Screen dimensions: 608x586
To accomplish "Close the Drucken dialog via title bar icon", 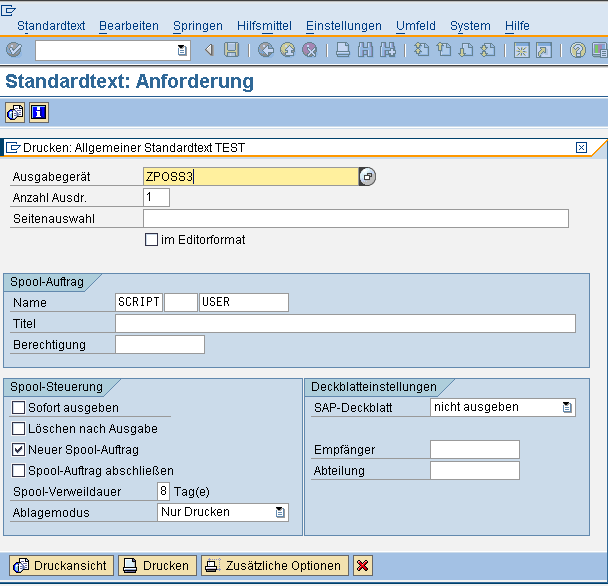I will pos(581,148).
